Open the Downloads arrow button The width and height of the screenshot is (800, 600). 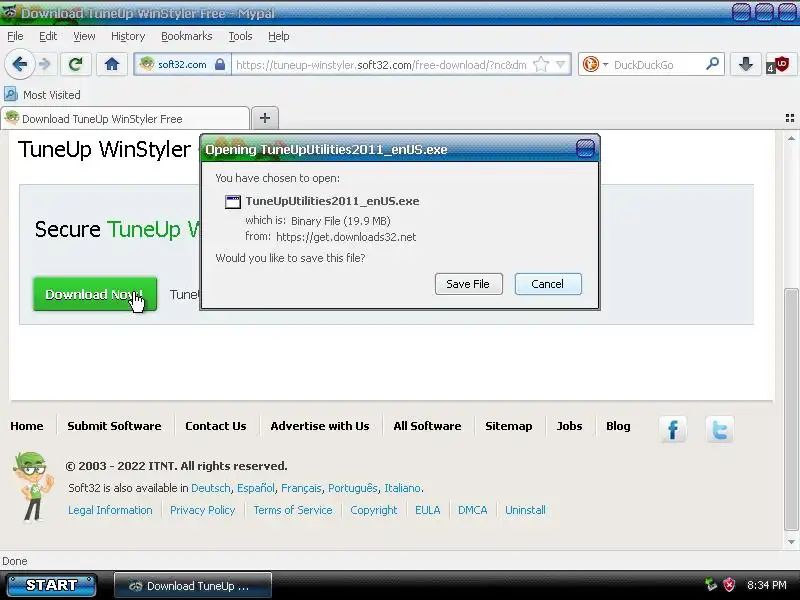point(745,64)
